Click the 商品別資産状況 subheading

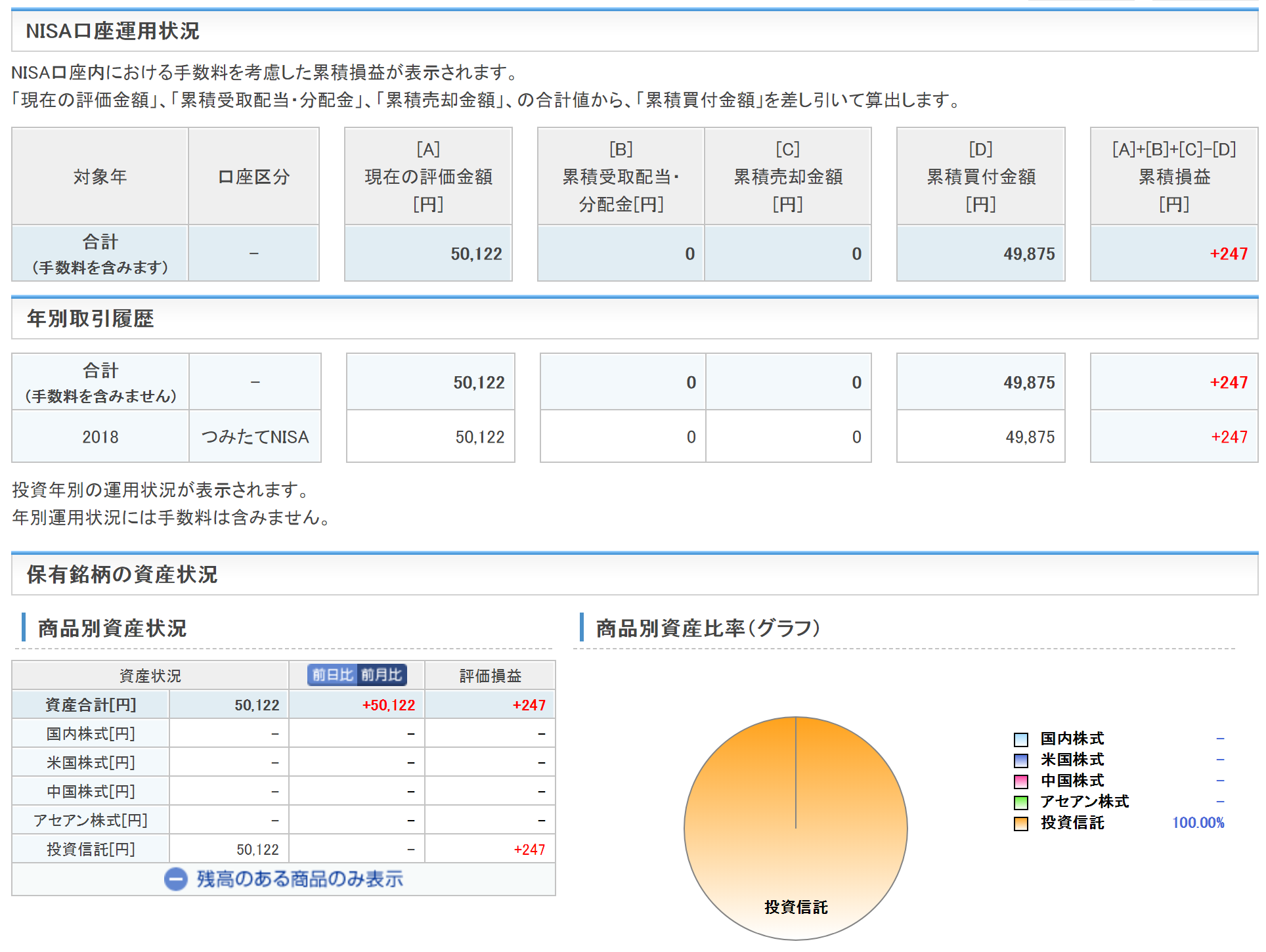[x=112, y=628]
